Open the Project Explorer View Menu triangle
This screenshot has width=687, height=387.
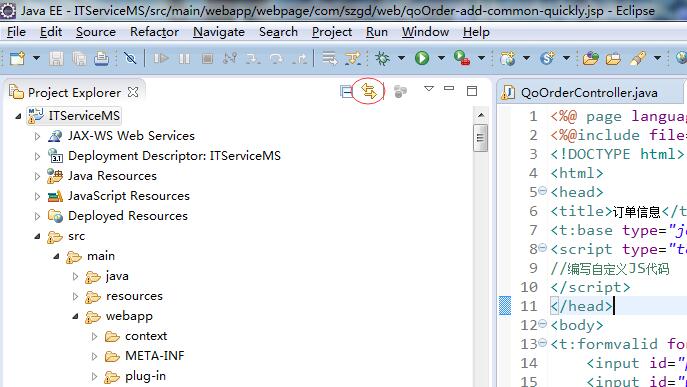coord(429,89)
